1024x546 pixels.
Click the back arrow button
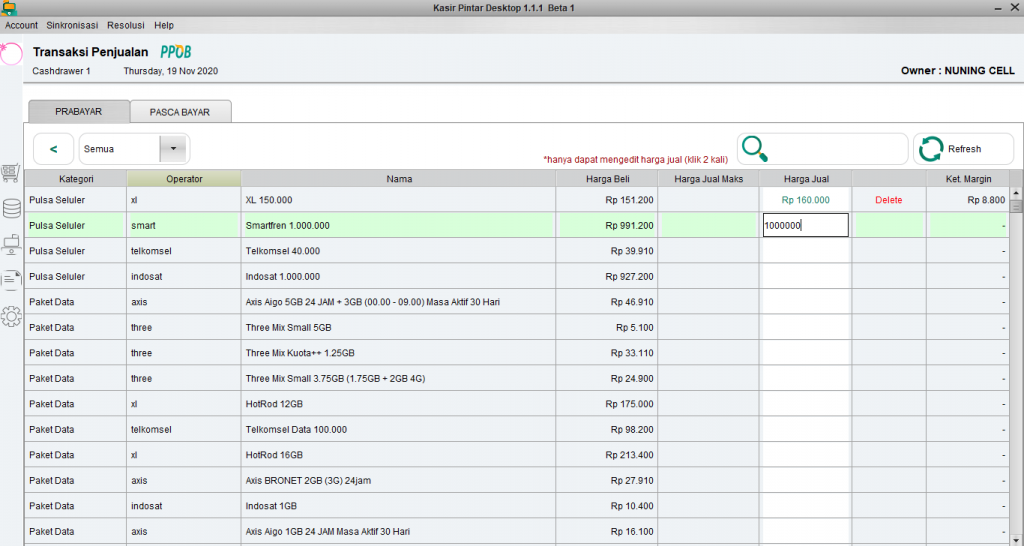[x=54, y=149]
